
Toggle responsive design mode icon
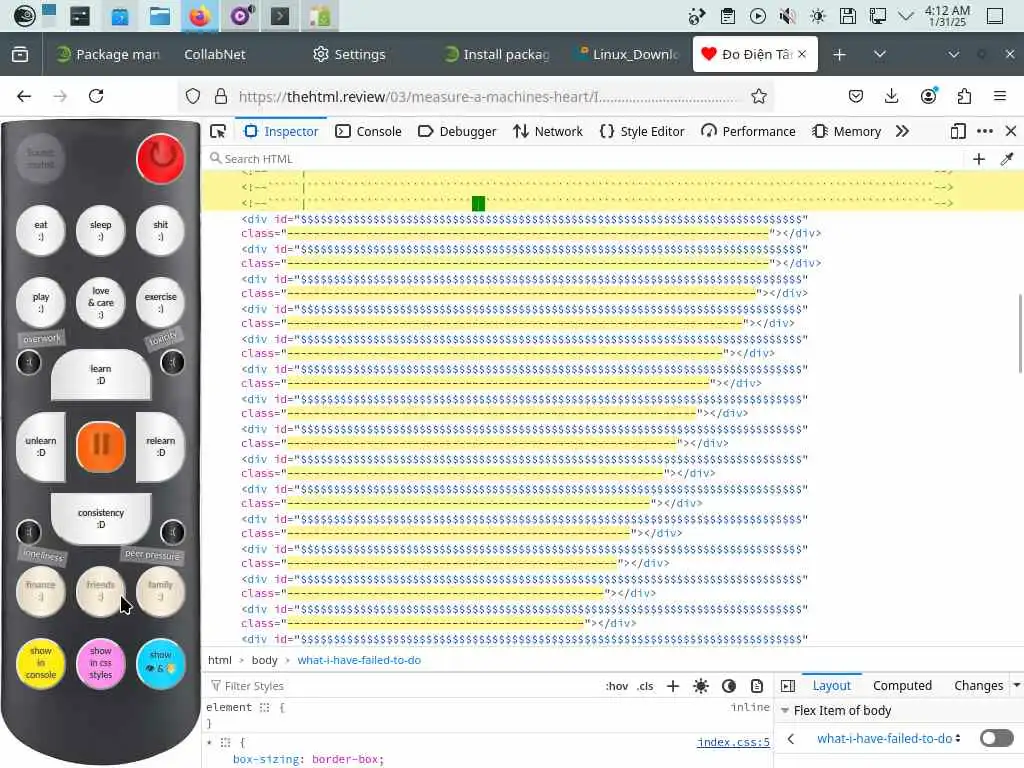[958, 131]
